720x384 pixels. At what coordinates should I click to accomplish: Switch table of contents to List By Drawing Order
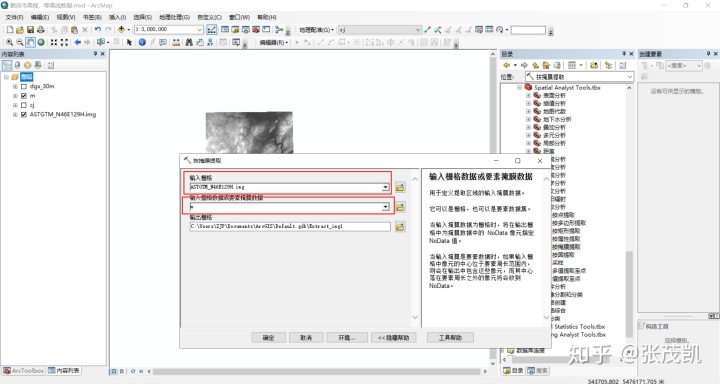(7, 65)
